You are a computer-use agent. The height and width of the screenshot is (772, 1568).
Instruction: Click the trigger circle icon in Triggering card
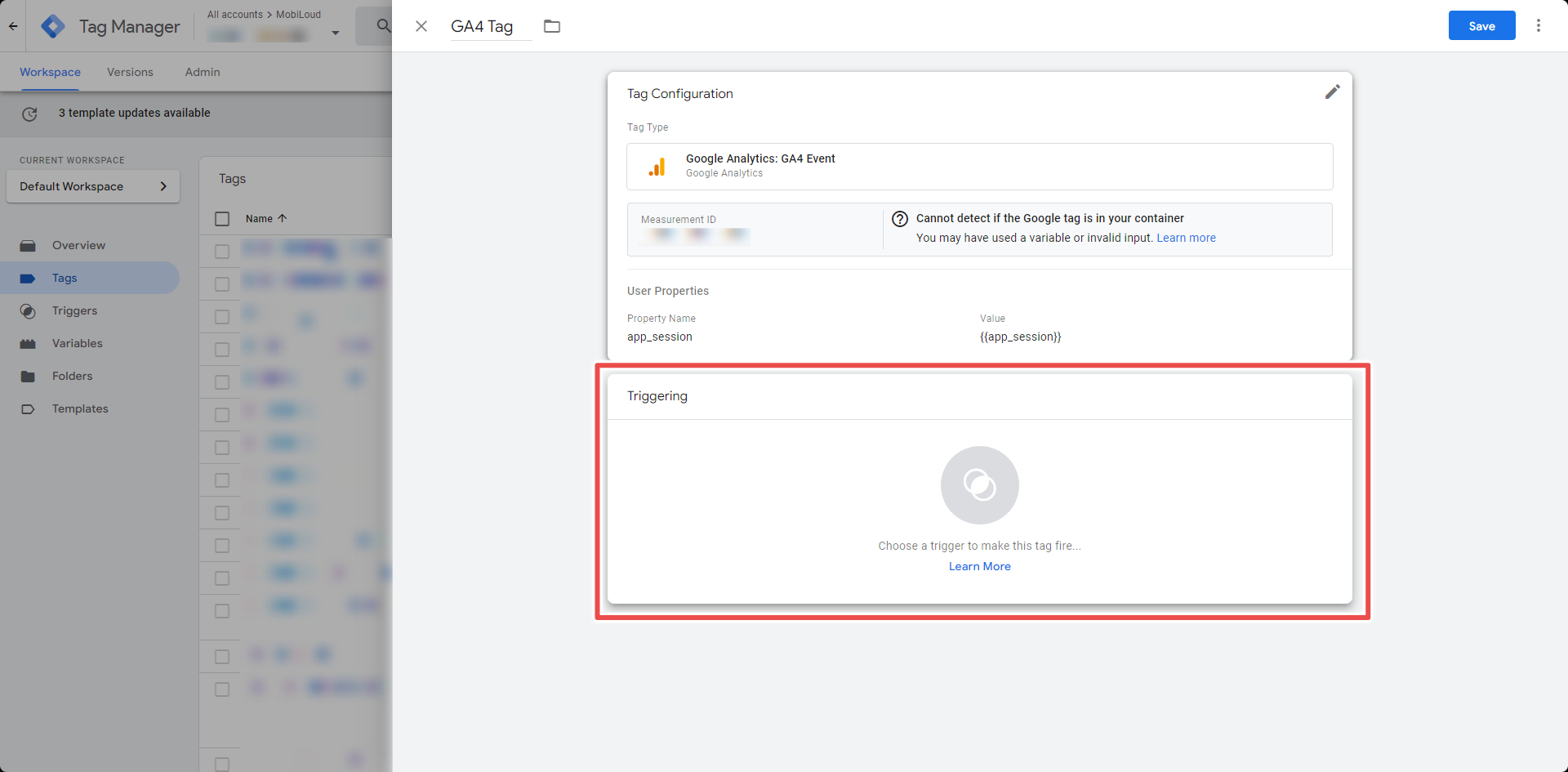pyautogui.click(x=980, y=485)
